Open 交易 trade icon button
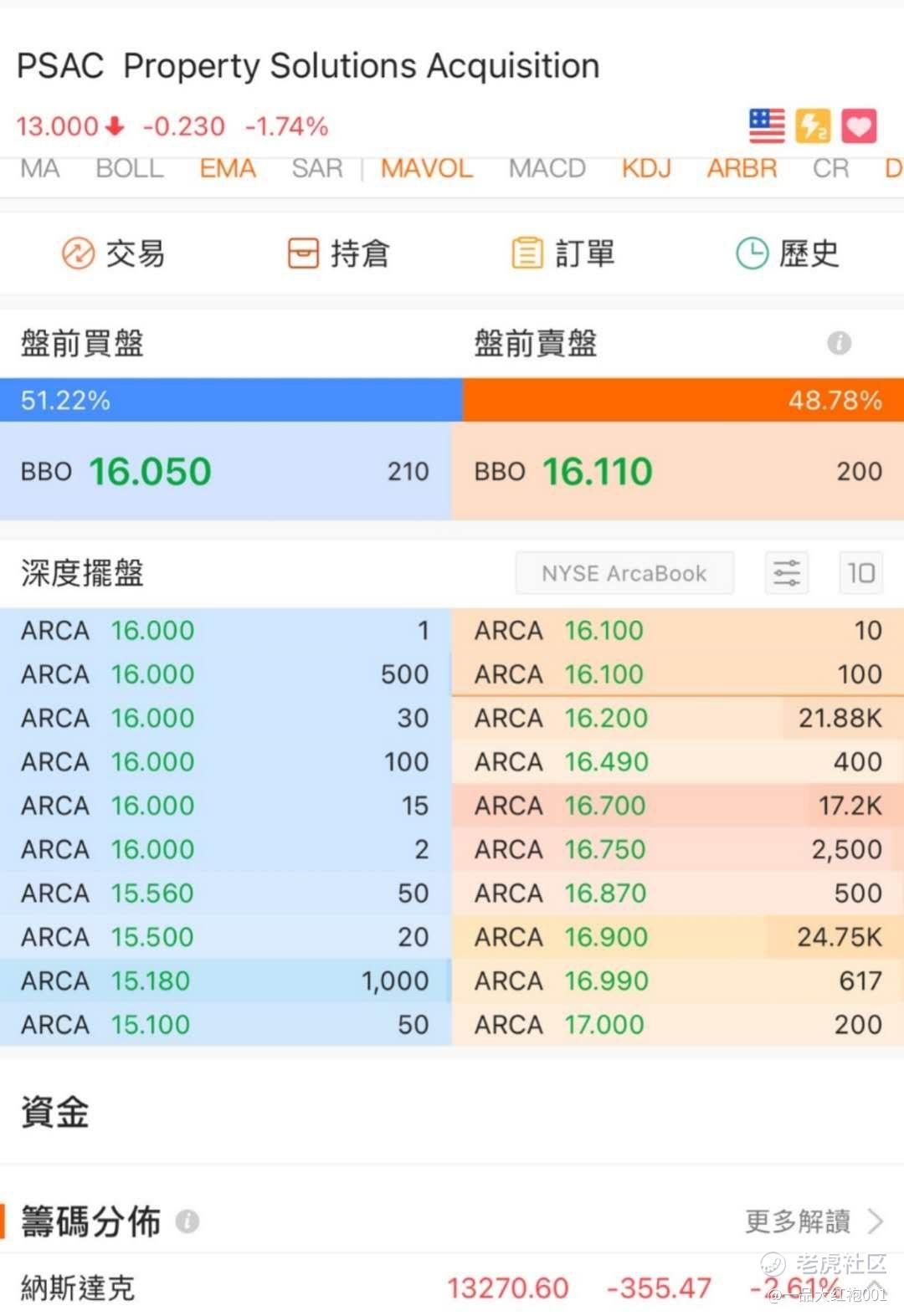Image resolution: width=904 pixels, height=1316 pixels. 78,253
